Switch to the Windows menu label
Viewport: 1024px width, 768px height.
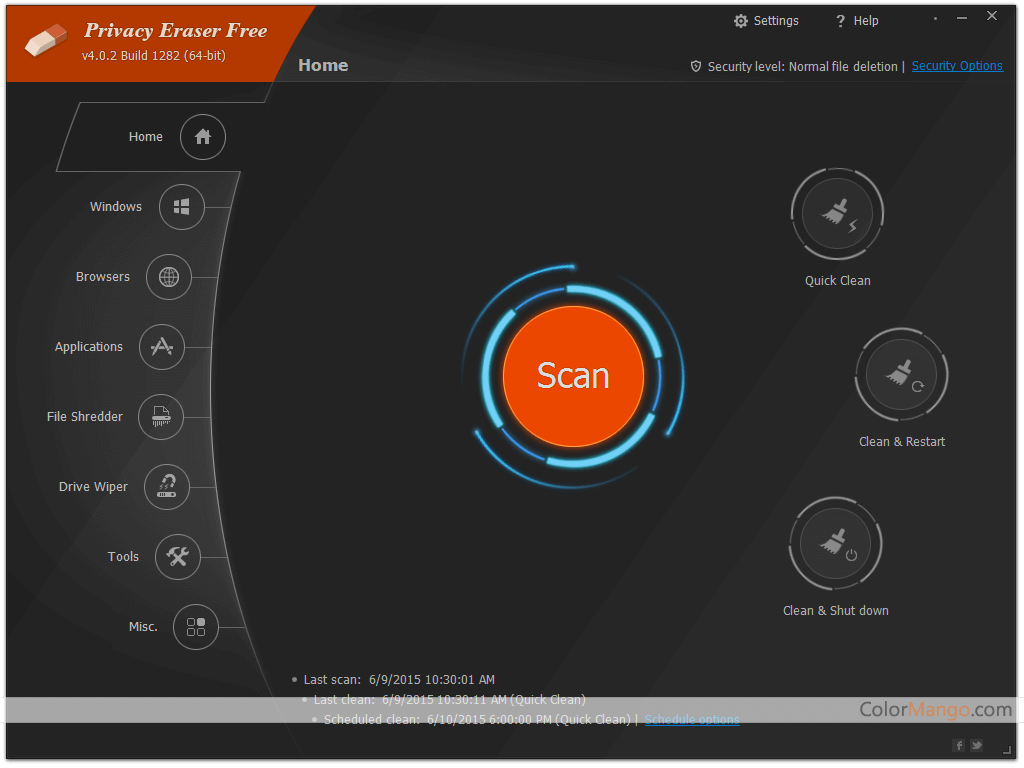(116, 206)
